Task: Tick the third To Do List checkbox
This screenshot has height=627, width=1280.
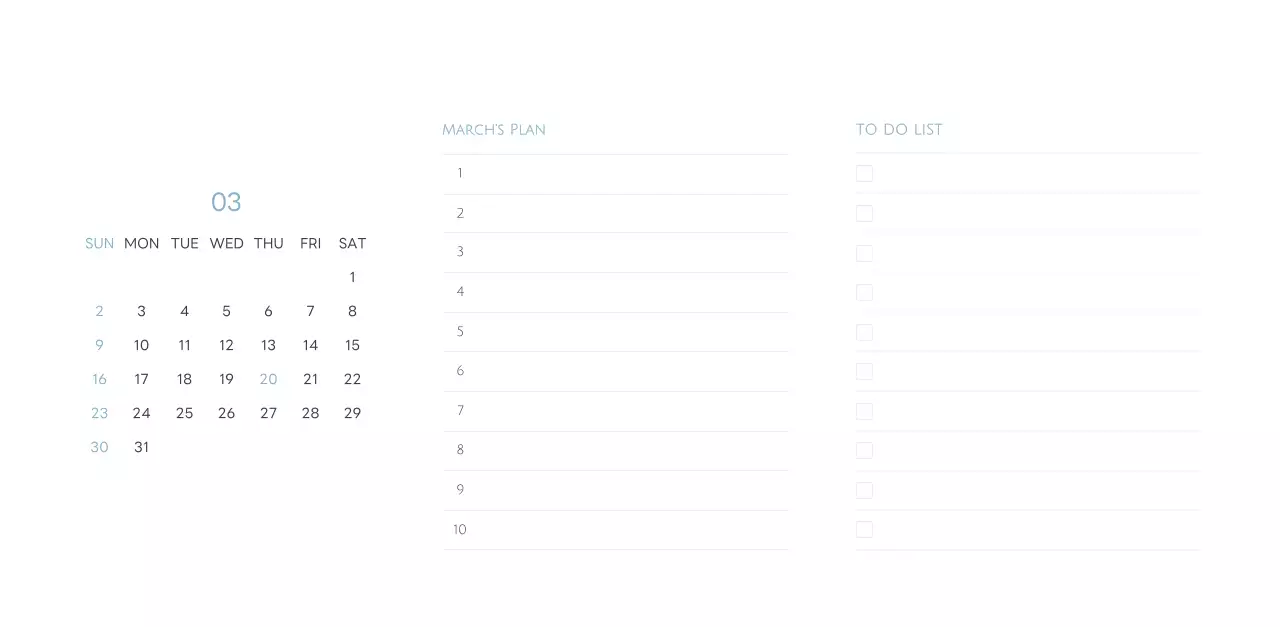Action: [864, 253]
